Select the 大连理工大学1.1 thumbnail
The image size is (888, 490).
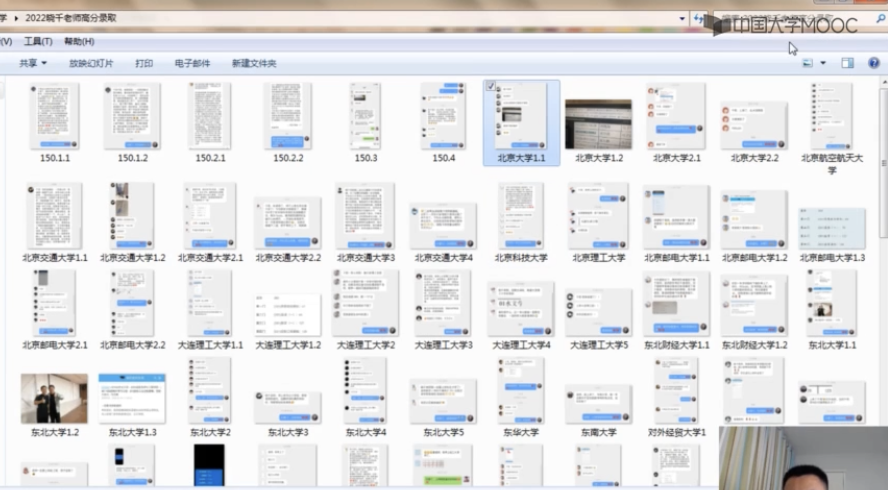coord(210,303)
